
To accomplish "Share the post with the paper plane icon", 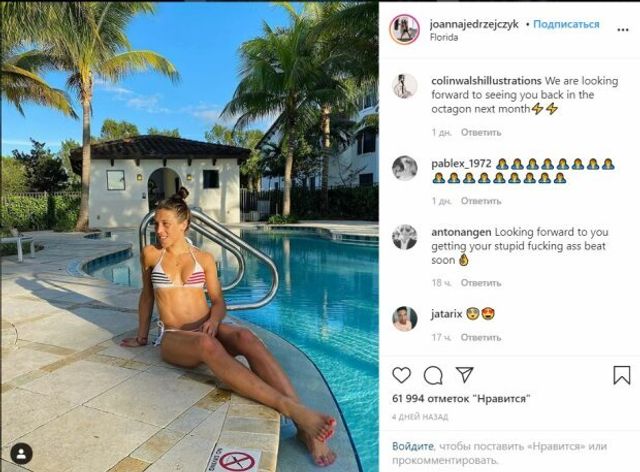I will click(x=464, y=374).
